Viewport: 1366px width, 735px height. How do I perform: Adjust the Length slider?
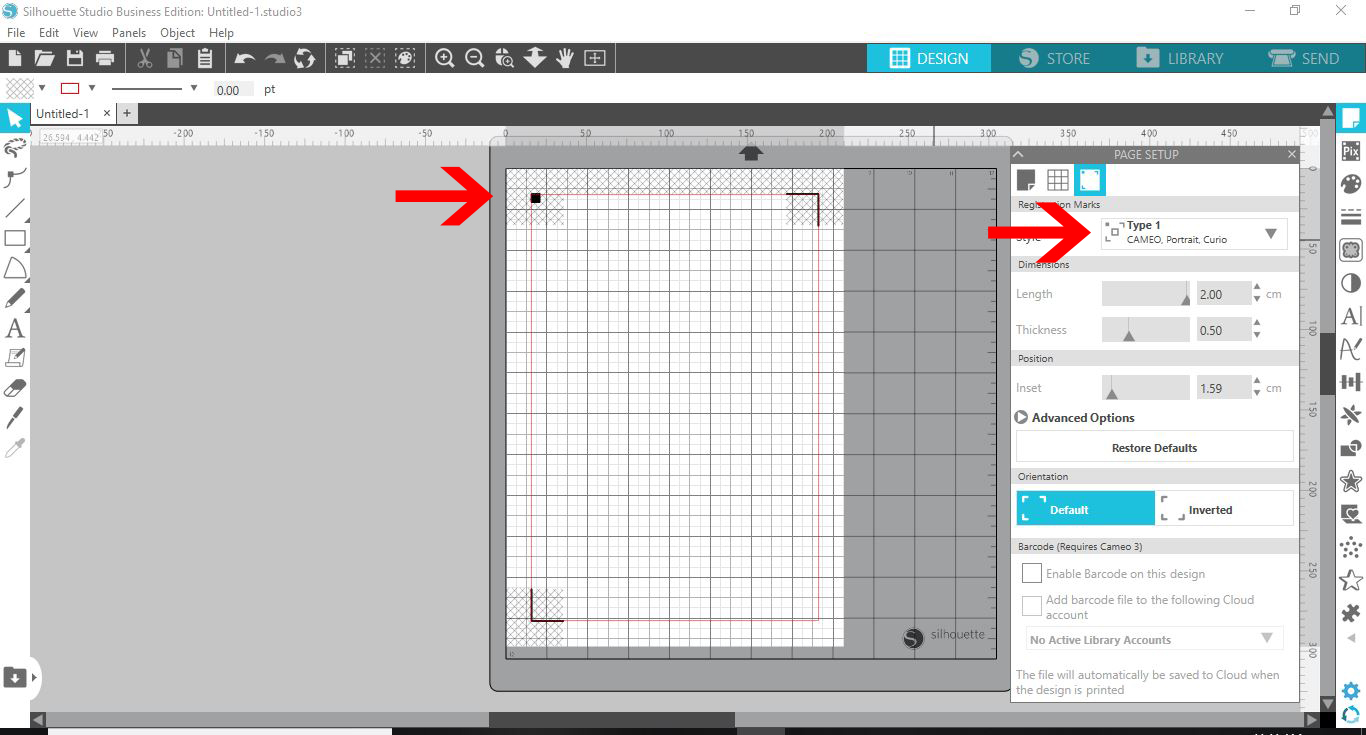click(1146, 293)
